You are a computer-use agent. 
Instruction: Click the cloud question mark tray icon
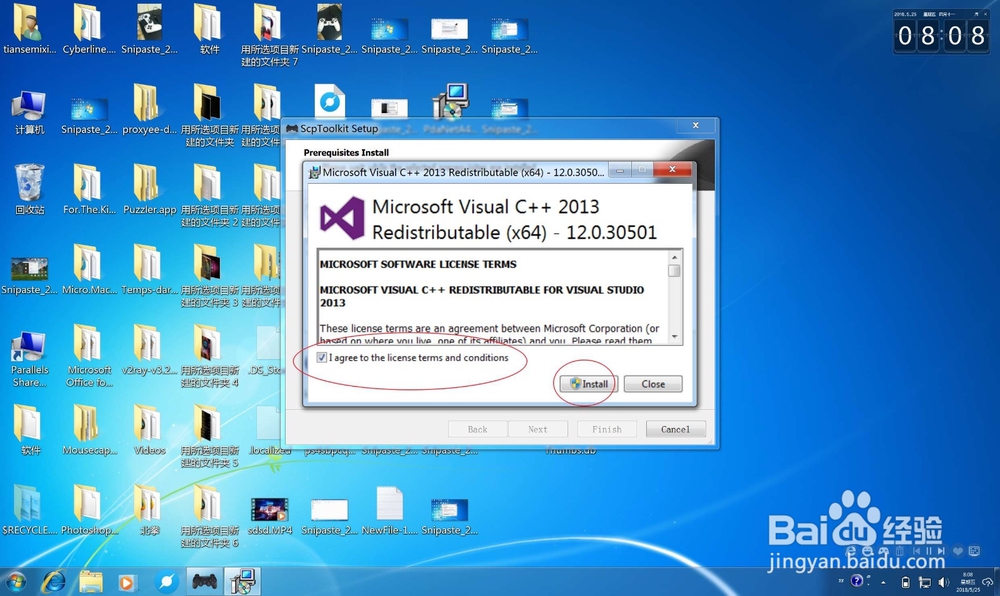[x=987, y=582]
